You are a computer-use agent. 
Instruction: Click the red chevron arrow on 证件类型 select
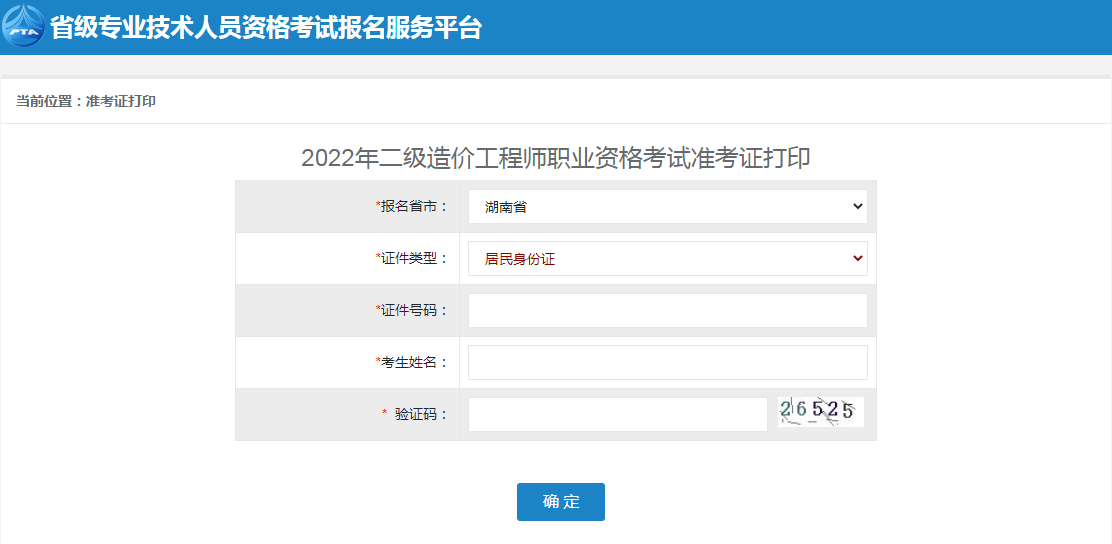point(857,258)
